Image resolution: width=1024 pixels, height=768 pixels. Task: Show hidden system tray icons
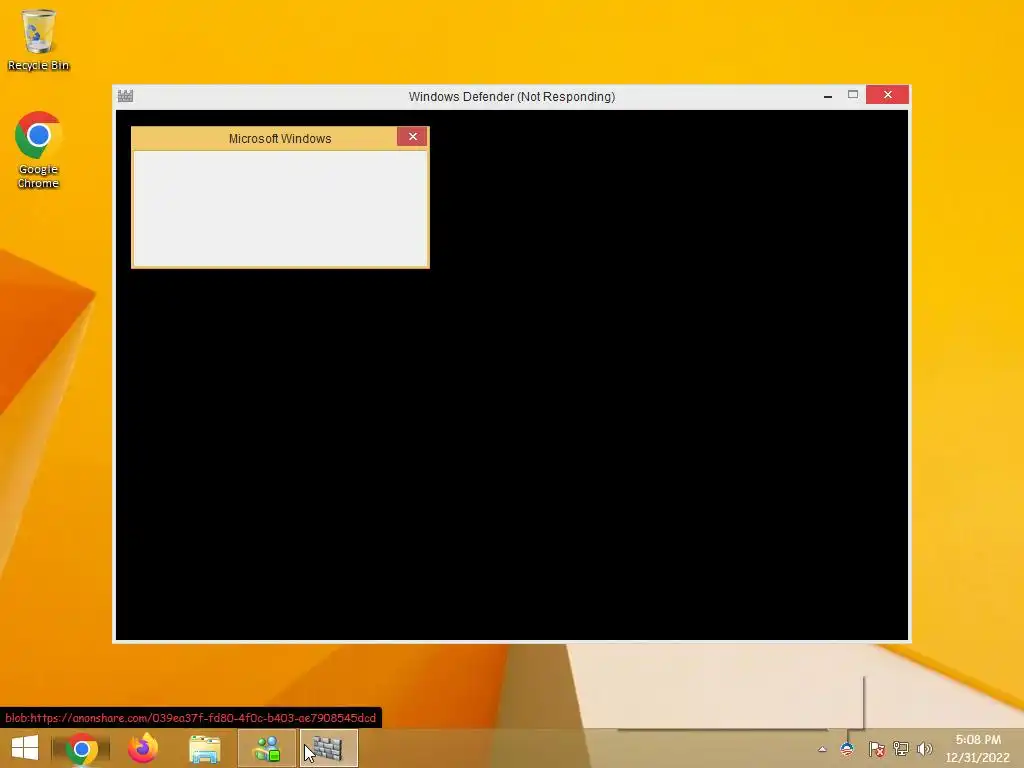[822, 749]
